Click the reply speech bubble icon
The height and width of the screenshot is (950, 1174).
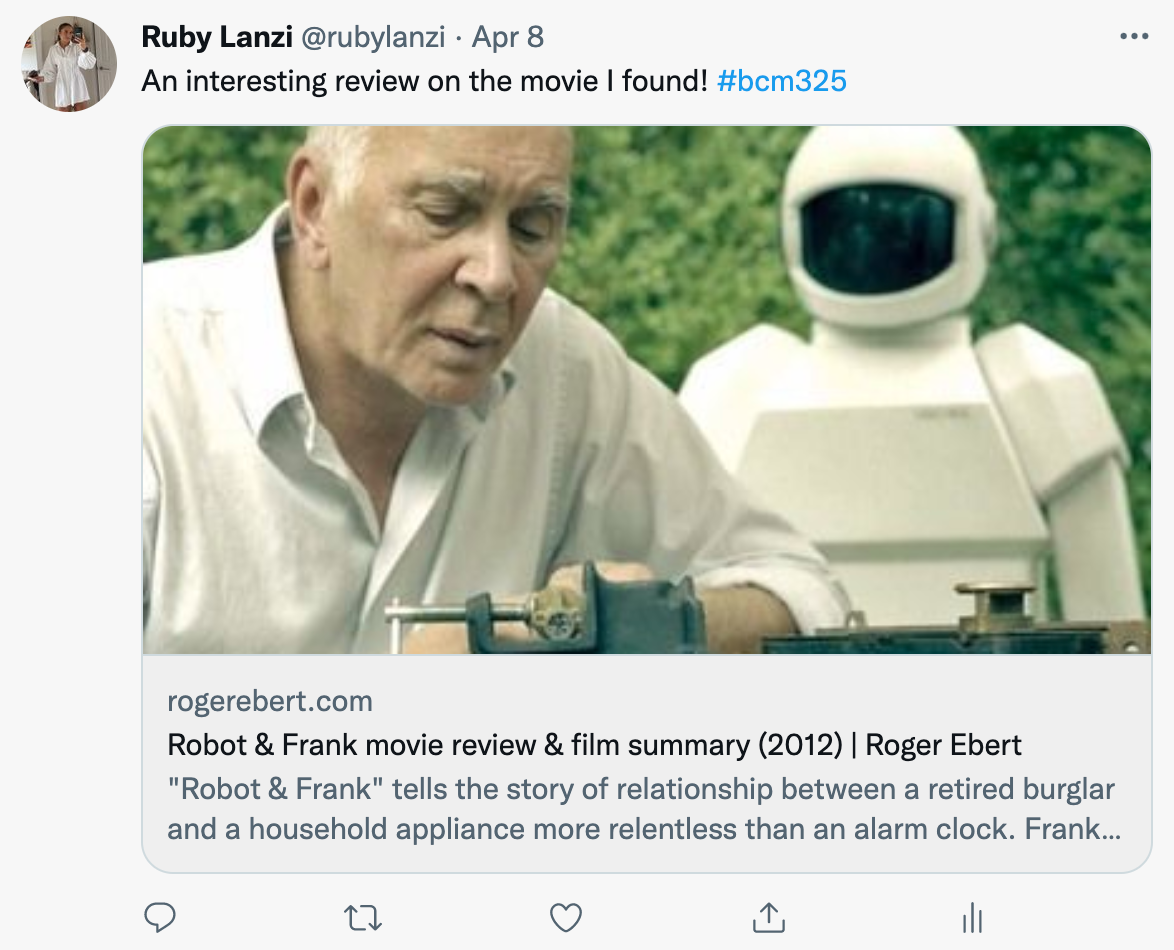160,916
